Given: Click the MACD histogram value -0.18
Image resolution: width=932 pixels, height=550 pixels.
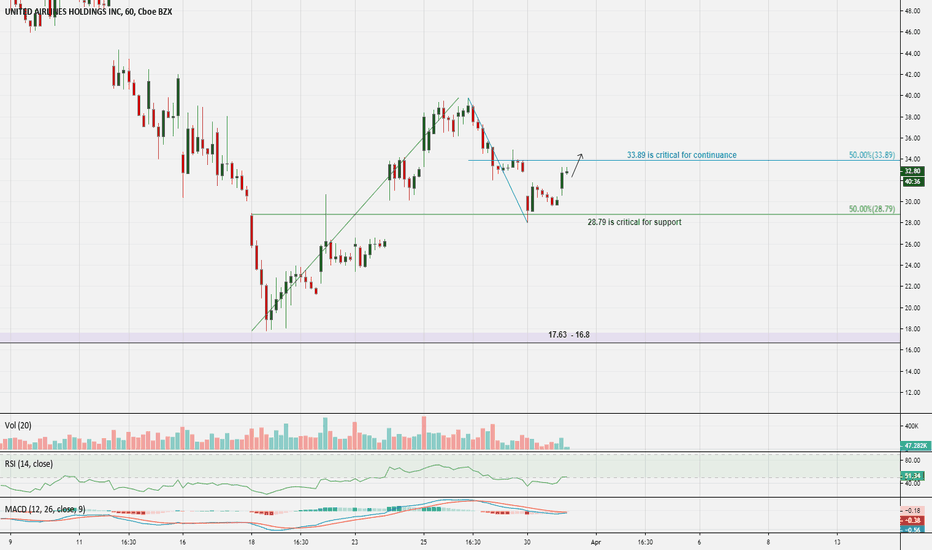Looking at the screenshot, I should (912, 511).
